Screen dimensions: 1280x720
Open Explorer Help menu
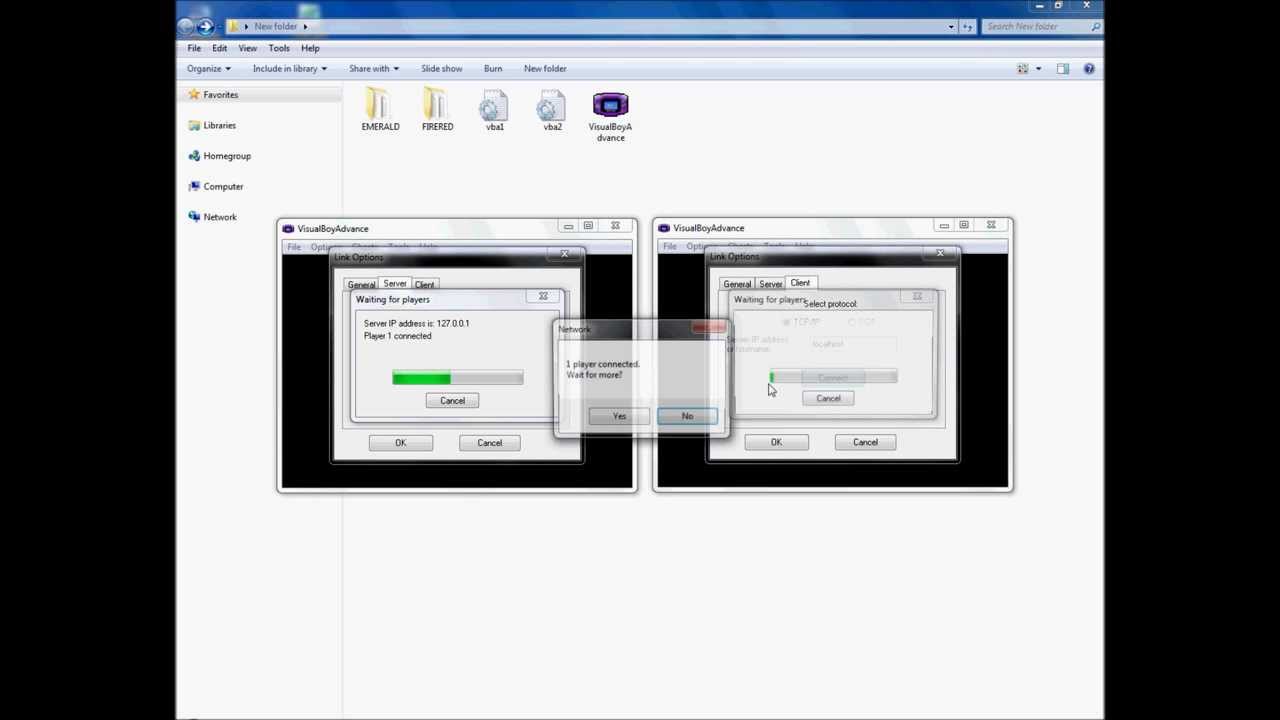310,48
